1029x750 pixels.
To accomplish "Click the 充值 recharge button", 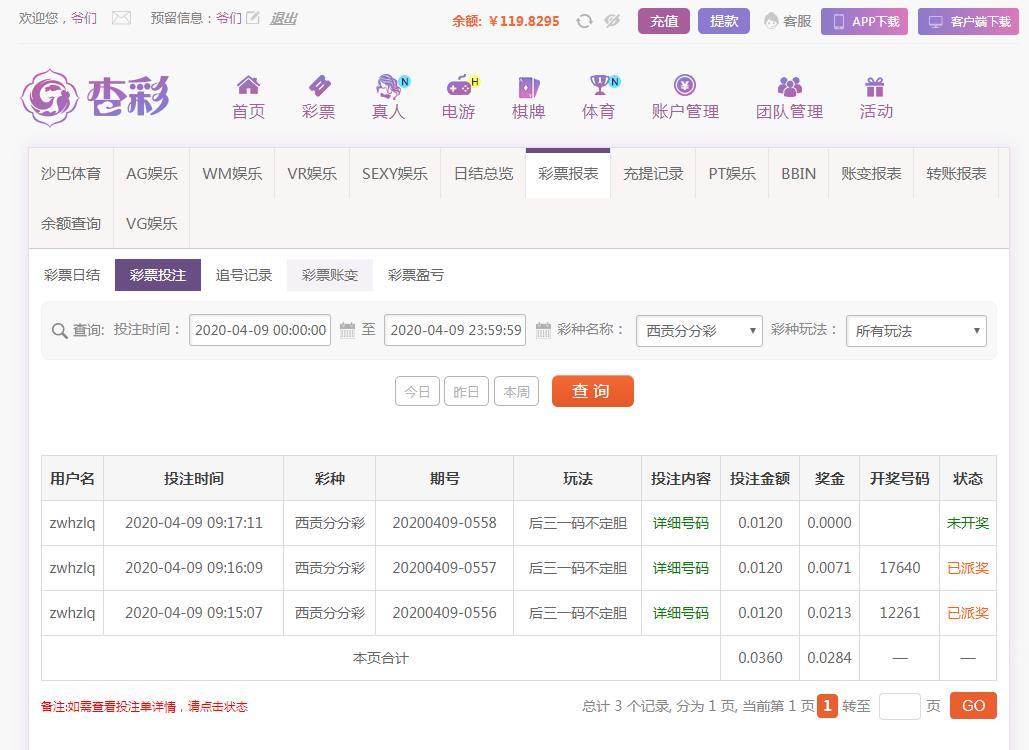I will point(663,21).
